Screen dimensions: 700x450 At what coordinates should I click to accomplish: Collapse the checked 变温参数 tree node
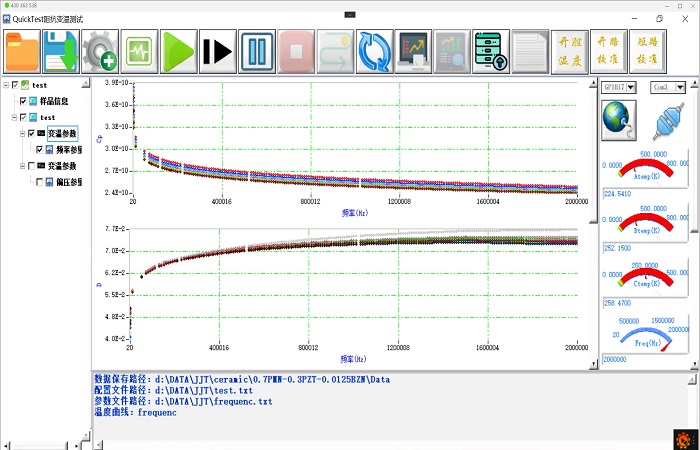click(23, 133)
